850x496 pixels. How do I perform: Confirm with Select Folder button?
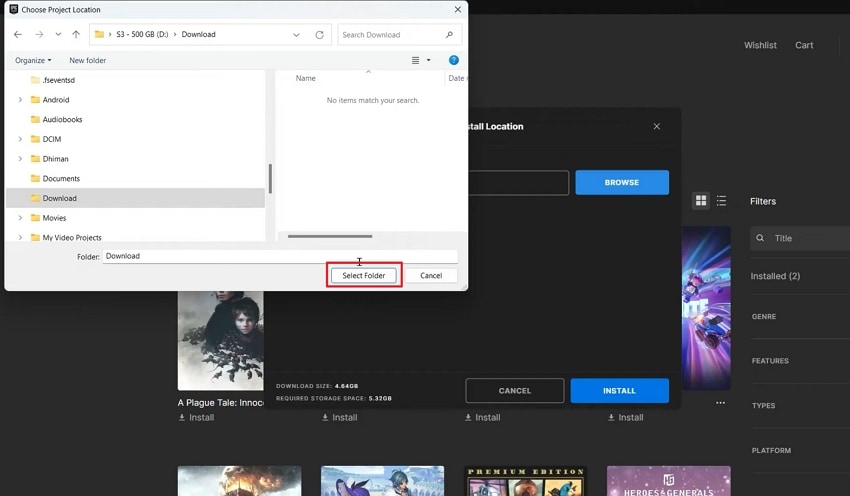[364, 275]
